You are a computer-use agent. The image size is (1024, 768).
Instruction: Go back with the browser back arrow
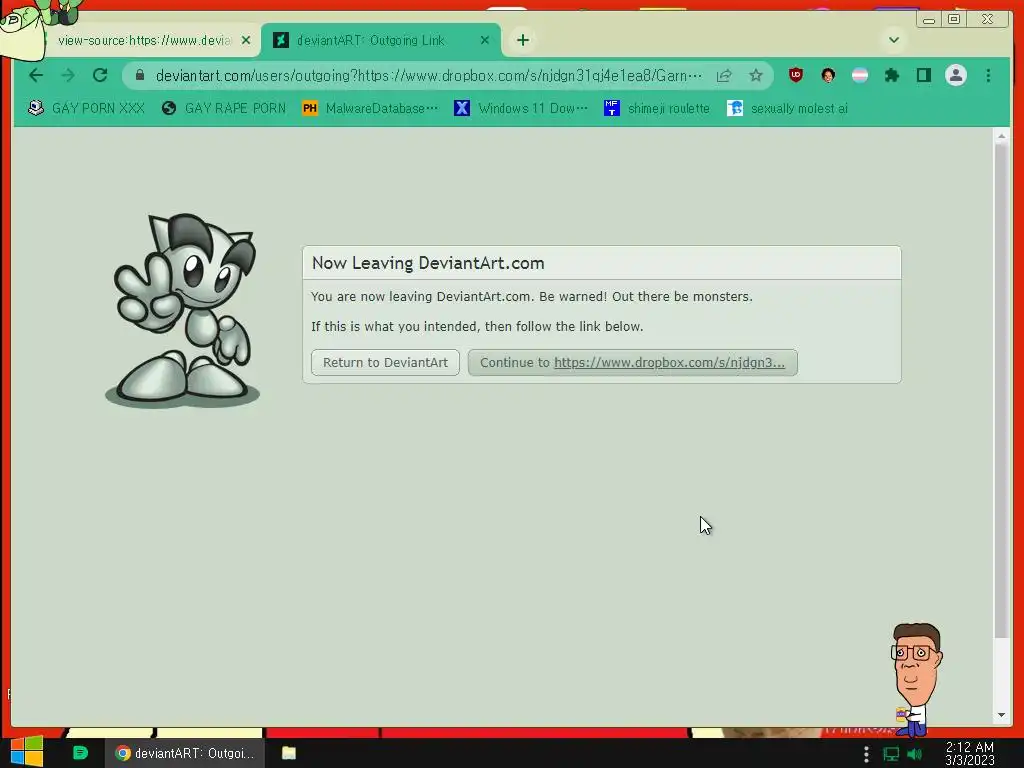click(x=36, y=76)
